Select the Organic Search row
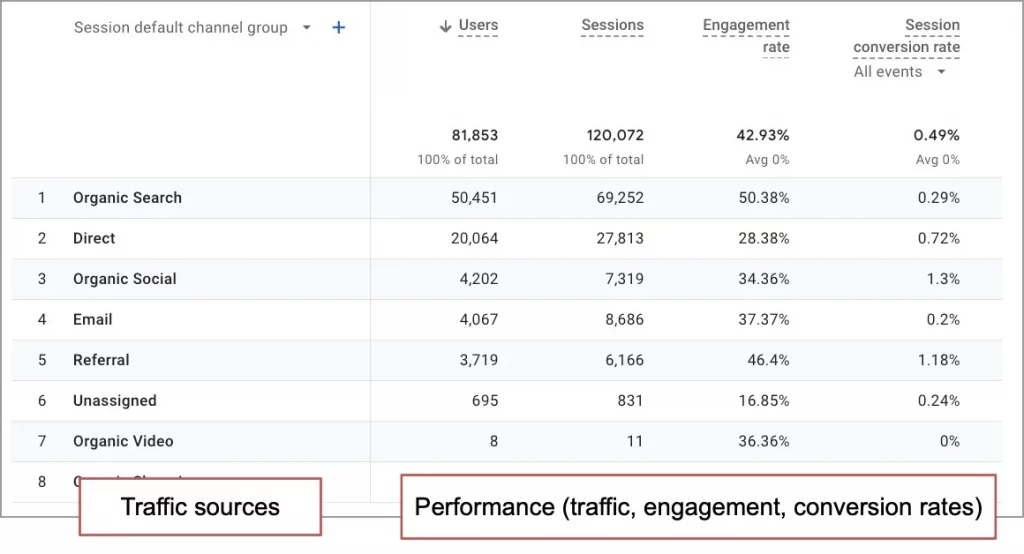Image resolution: width=1024 pixels, height=554 pixels. [x=127, y=198]
